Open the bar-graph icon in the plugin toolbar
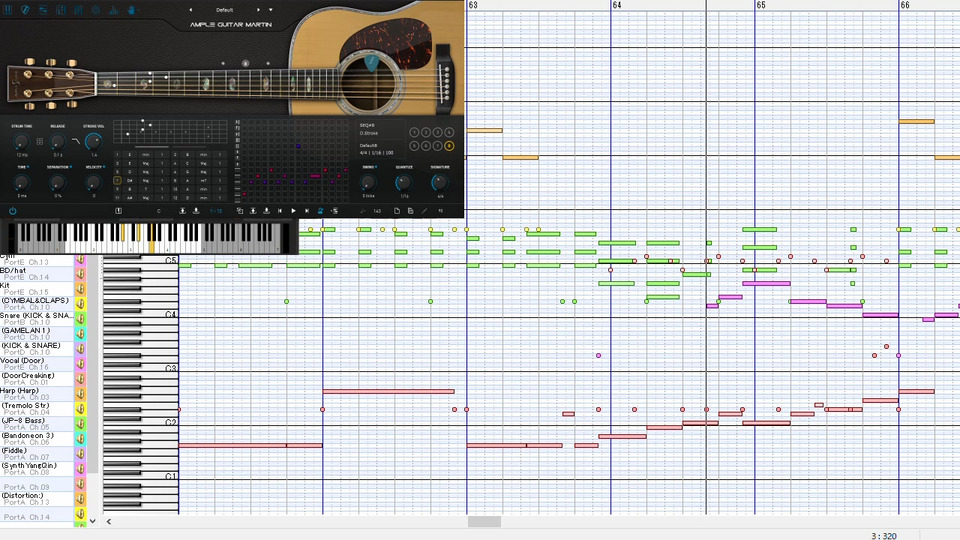The image size is (960, 540). [x=113, y=10]
